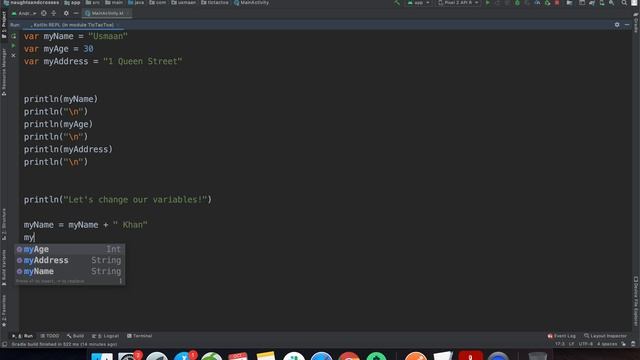Open the Logcat tool window

pos(105,336)
